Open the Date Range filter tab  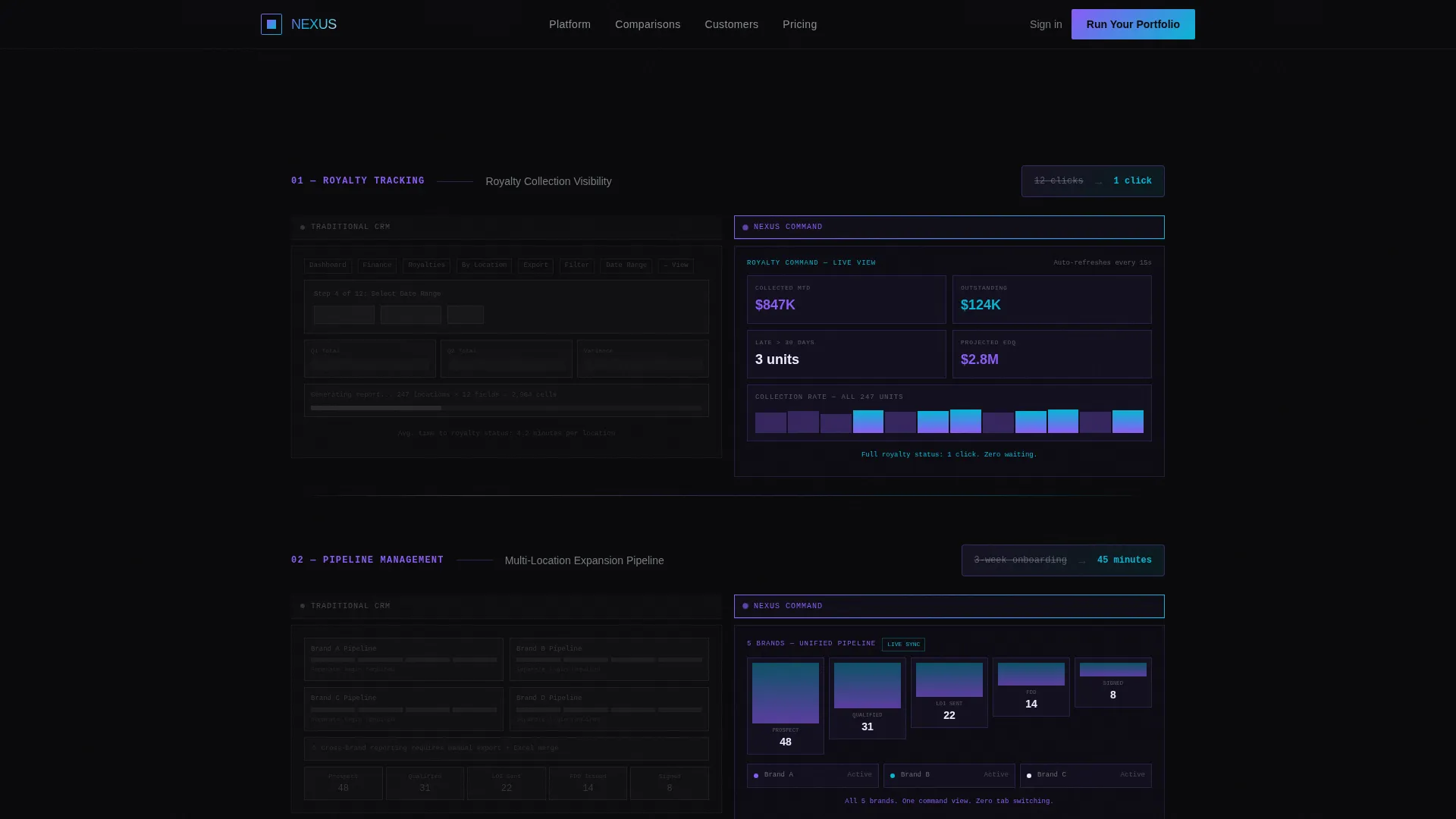626,265
